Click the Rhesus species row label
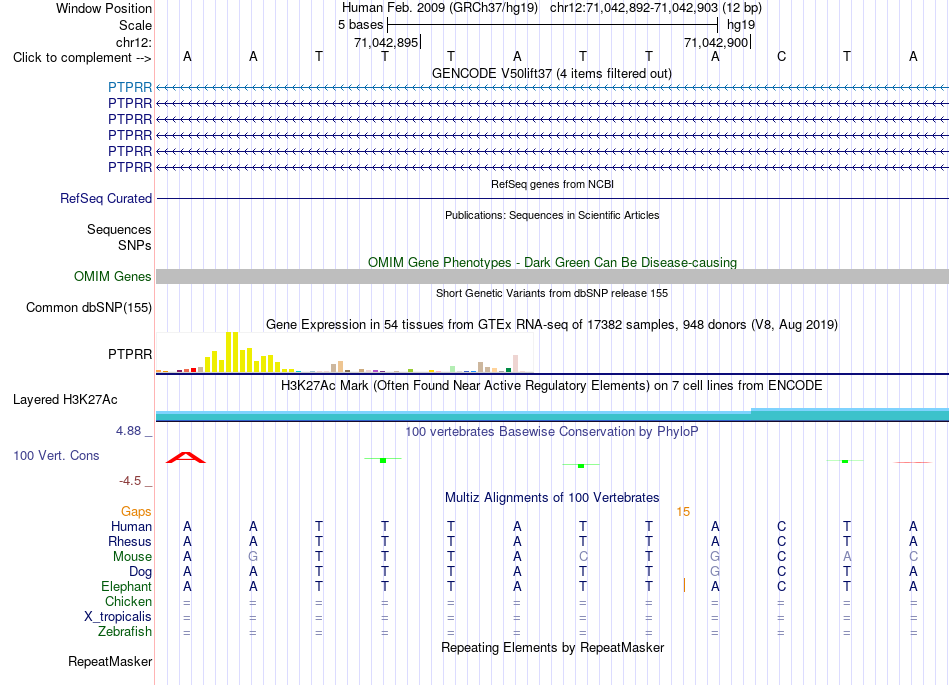 pyautogui.click(x=130, y=541)
